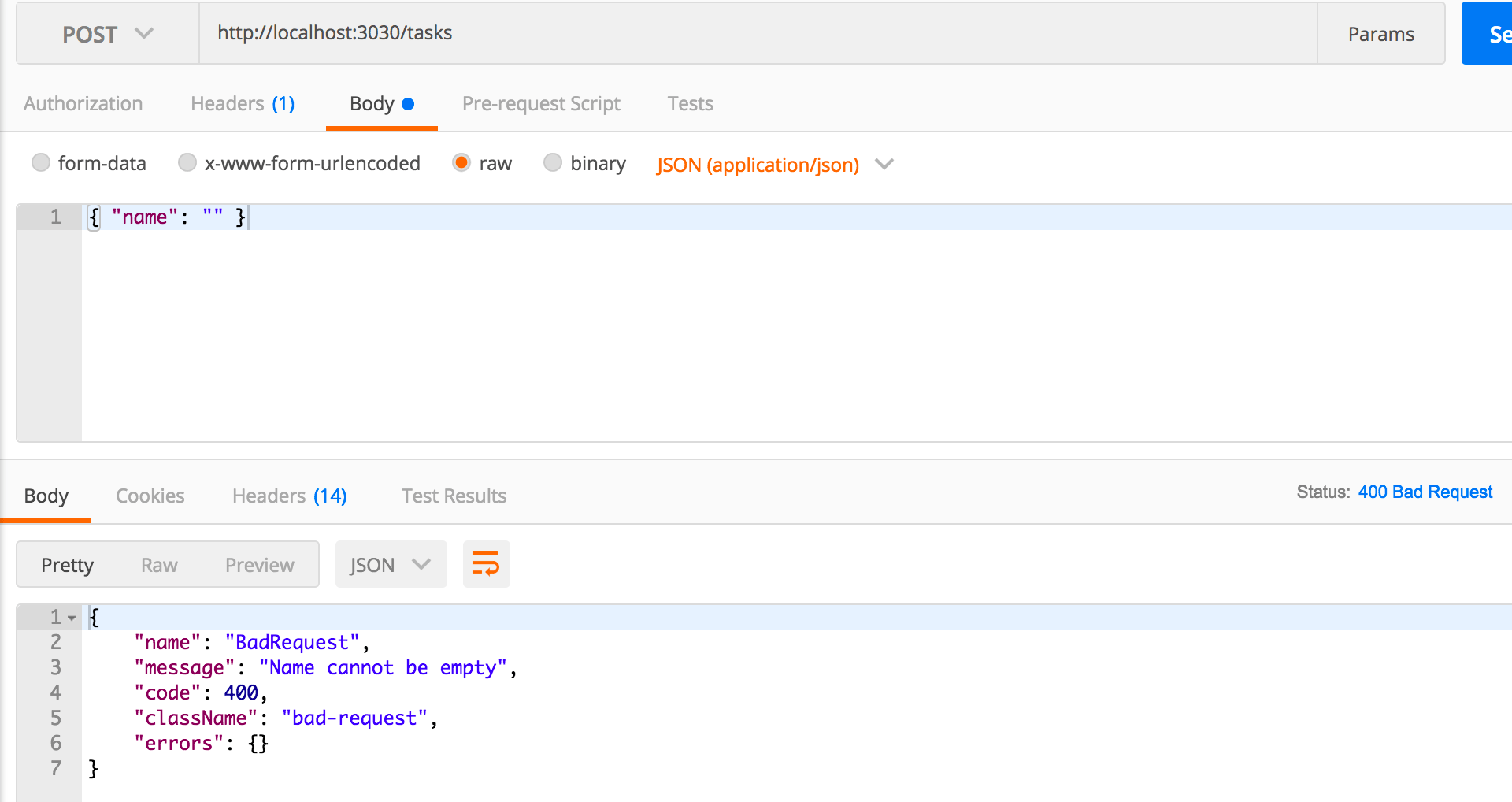Select the raw body radio button
The height and width of the screenshot is (802, 1512).
coord(461,163)
